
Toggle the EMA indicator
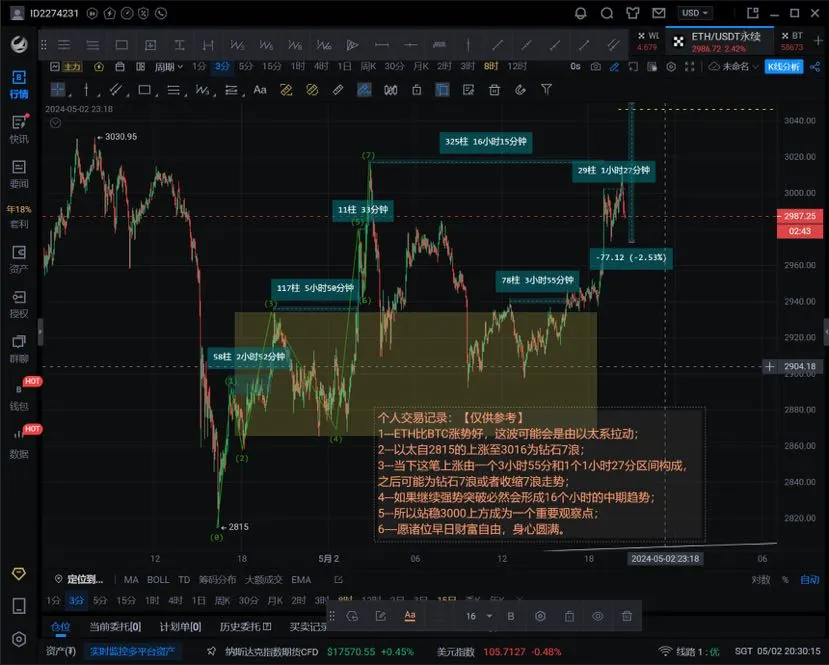(301, 580)
